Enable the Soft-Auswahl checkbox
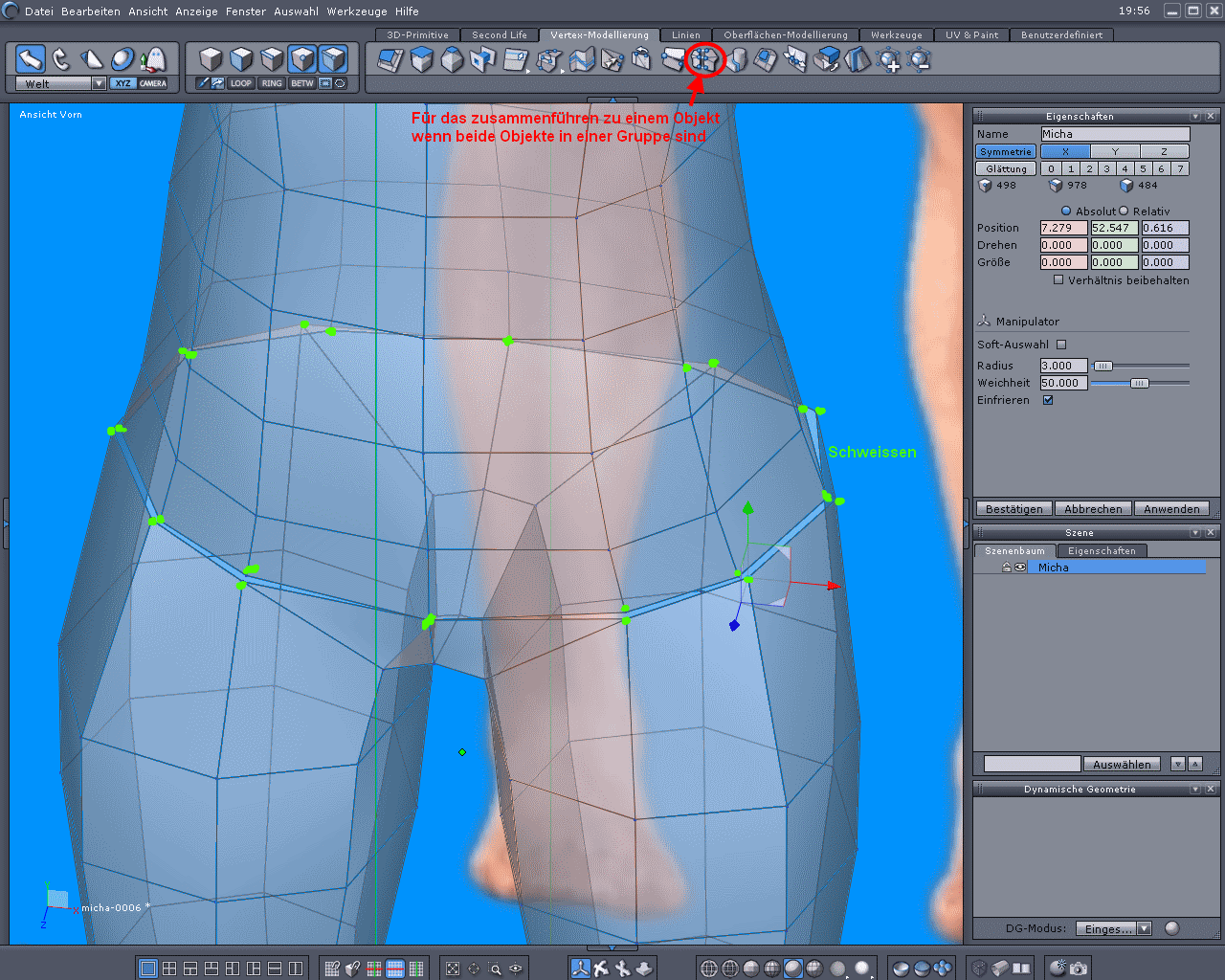The image size is (1225, 980). [1061, 345]
